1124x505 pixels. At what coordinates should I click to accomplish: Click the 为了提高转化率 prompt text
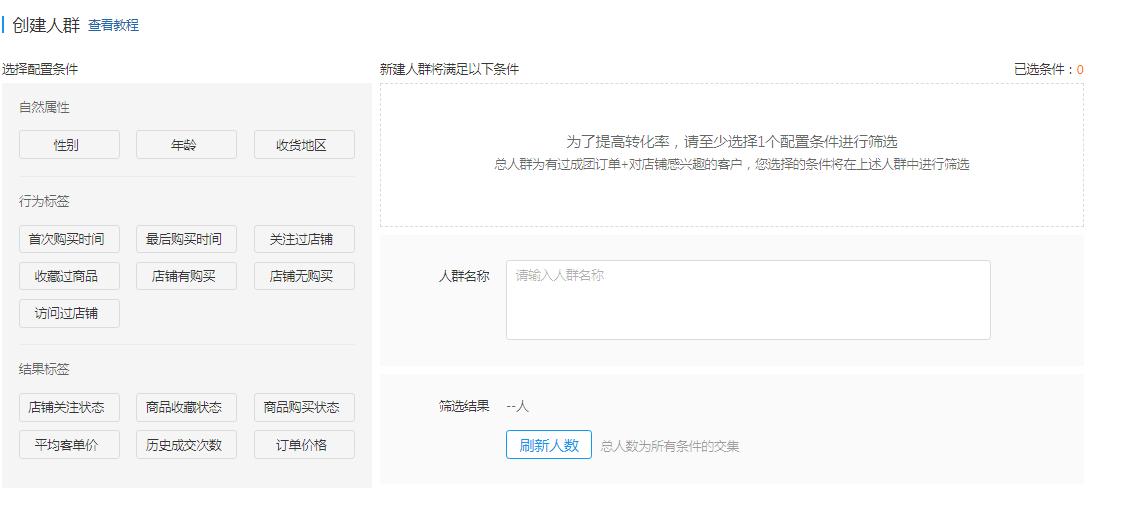click(x=732, y=141)
